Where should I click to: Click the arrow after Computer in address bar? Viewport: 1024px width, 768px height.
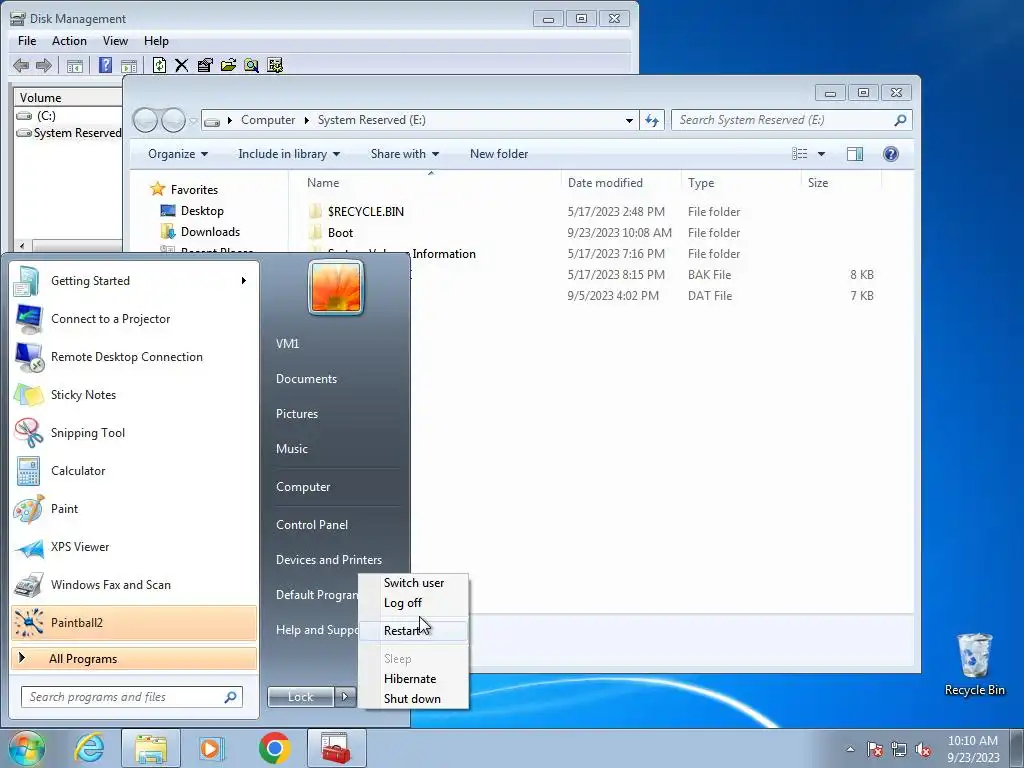pos(306,120)
